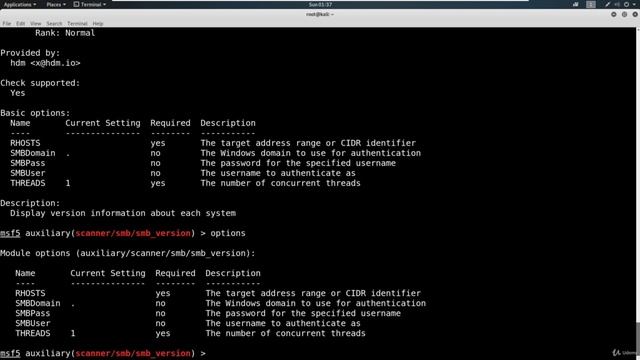
Task: Click 'Description' header in Module options table
Action: point(233,273)
